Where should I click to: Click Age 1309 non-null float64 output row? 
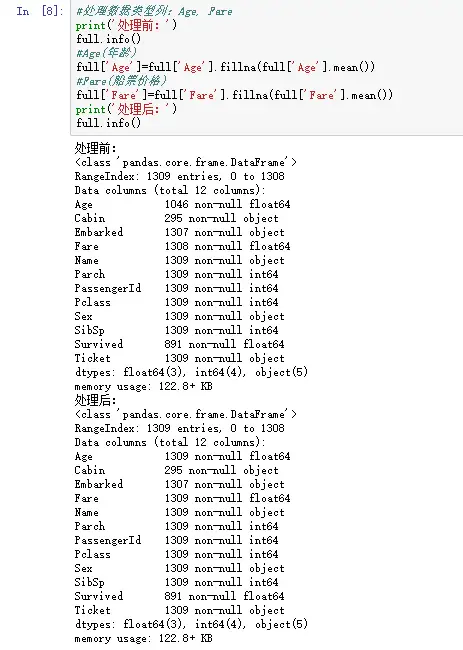click(182, 456)
